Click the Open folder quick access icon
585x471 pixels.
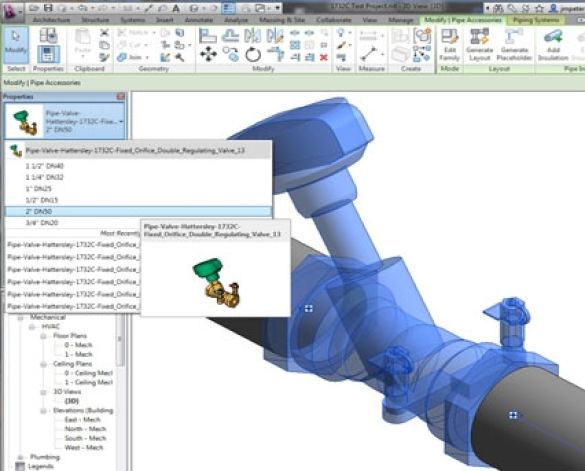35,8
